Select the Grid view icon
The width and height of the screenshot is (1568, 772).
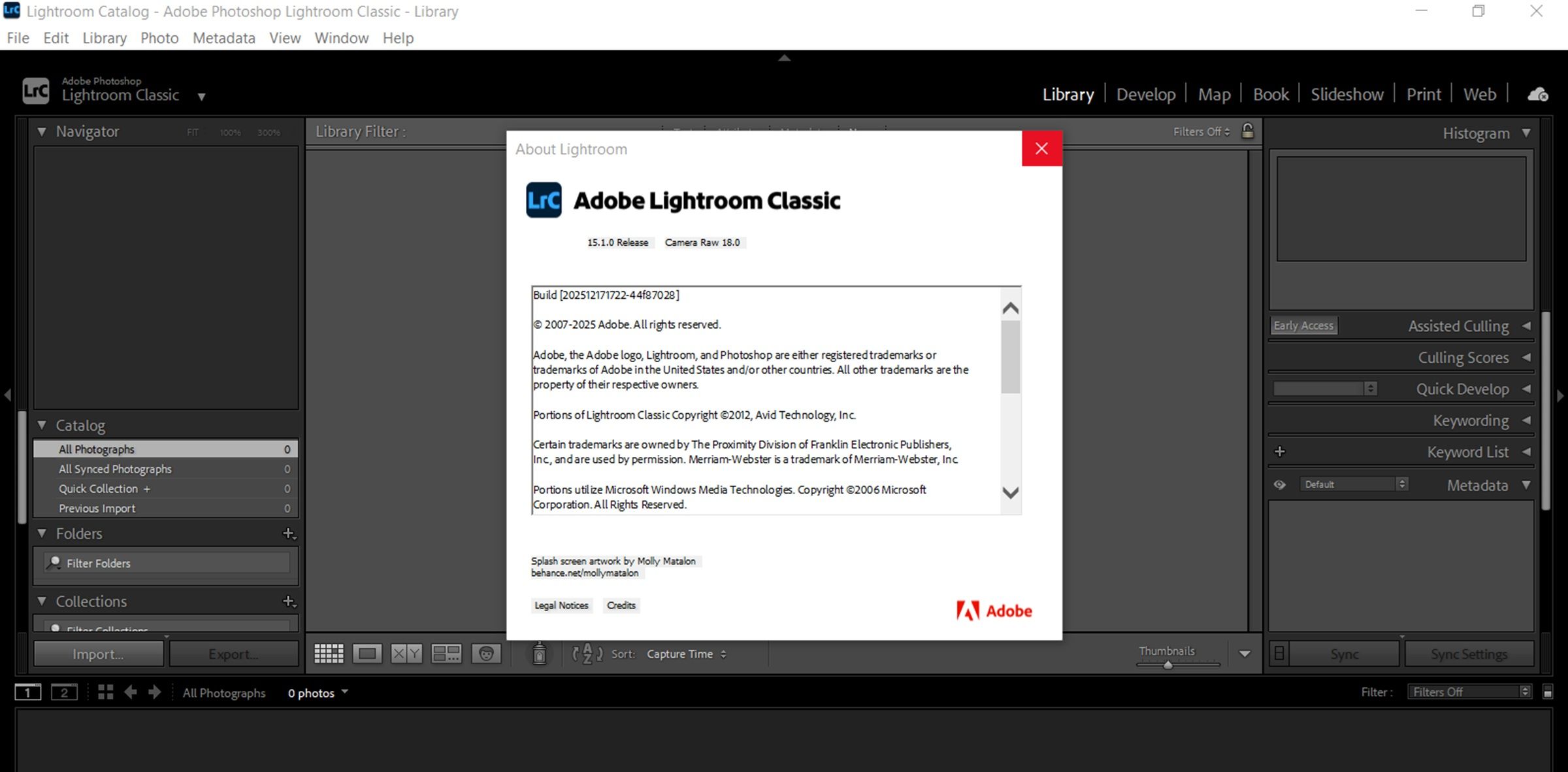click(329, 653)
